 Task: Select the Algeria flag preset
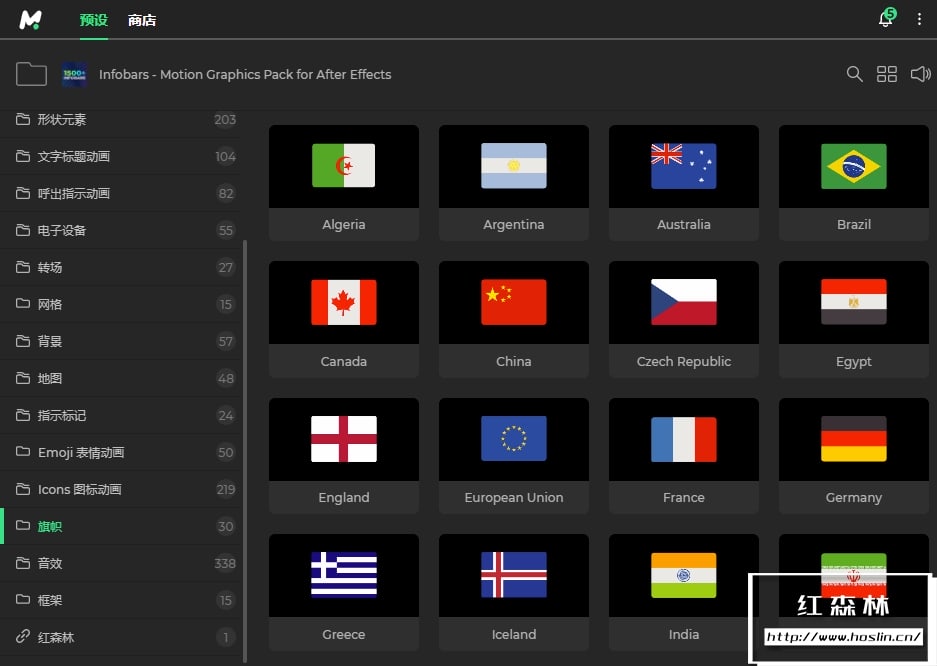pyautogui.click(x=344, y=183)
